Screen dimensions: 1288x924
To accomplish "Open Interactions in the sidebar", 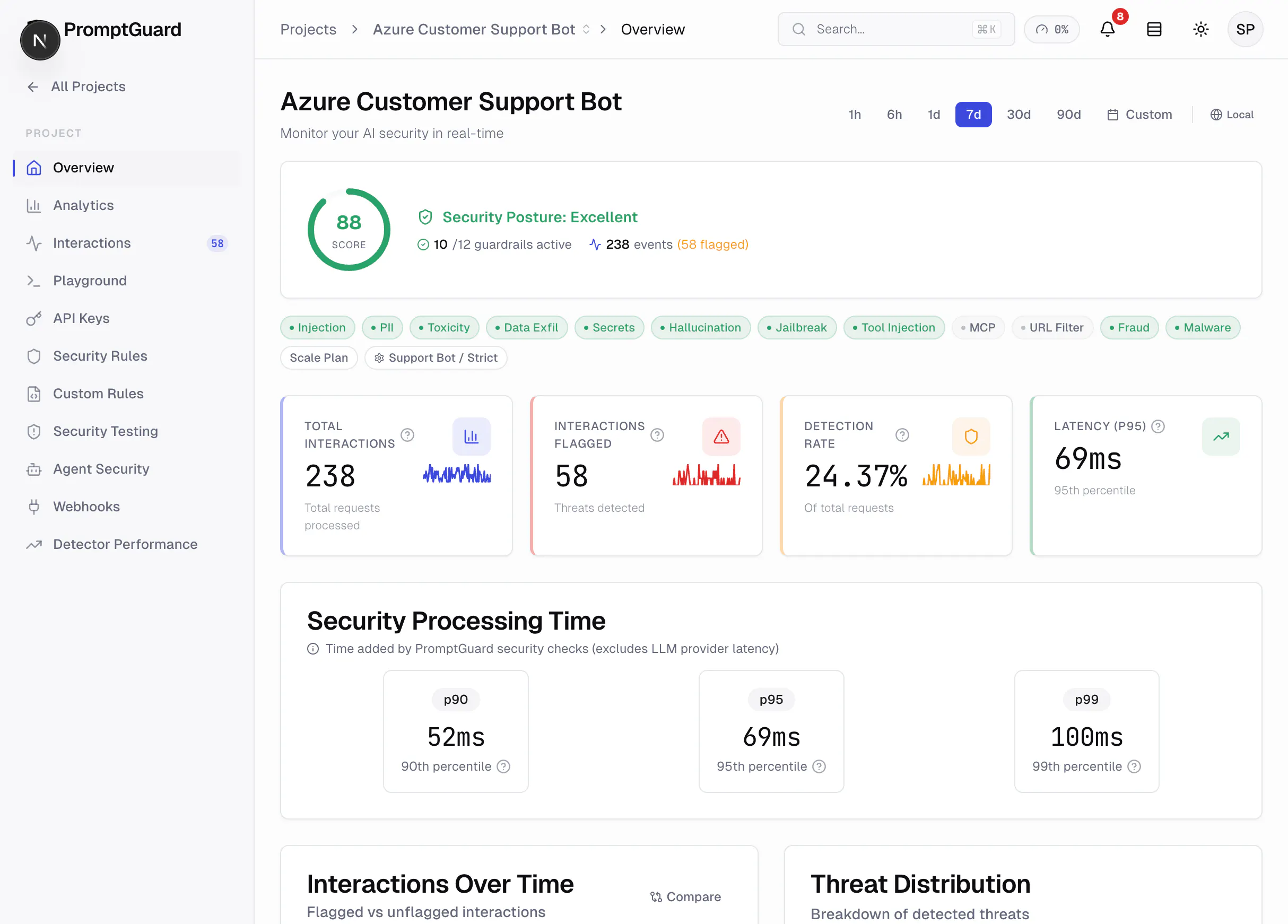I will (126, 243).
